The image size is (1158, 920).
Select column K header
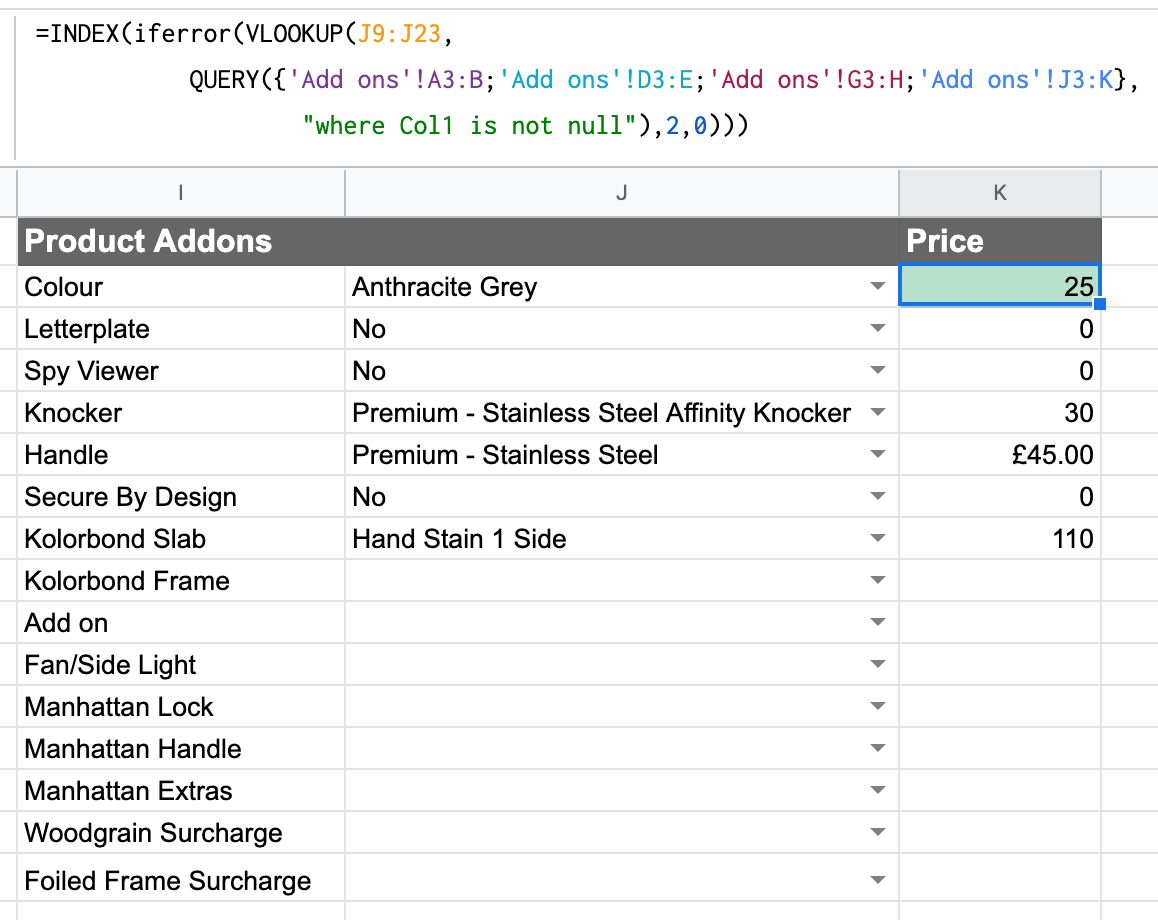tap(999, 195)
